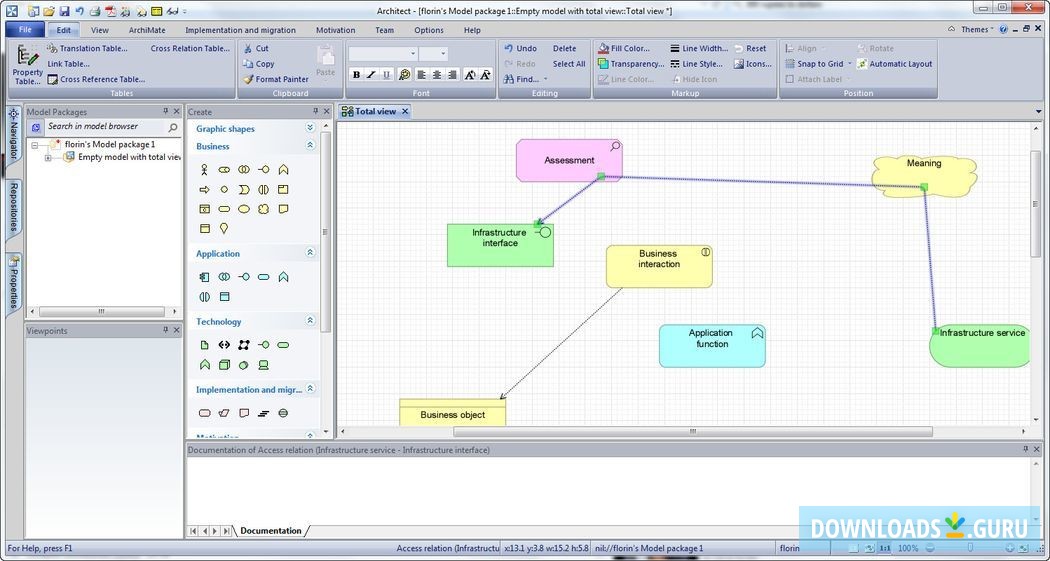Click the Save icon in quick access toolbar
Viewport: 1050px width, 561px height.
click(x=64, y=11)
